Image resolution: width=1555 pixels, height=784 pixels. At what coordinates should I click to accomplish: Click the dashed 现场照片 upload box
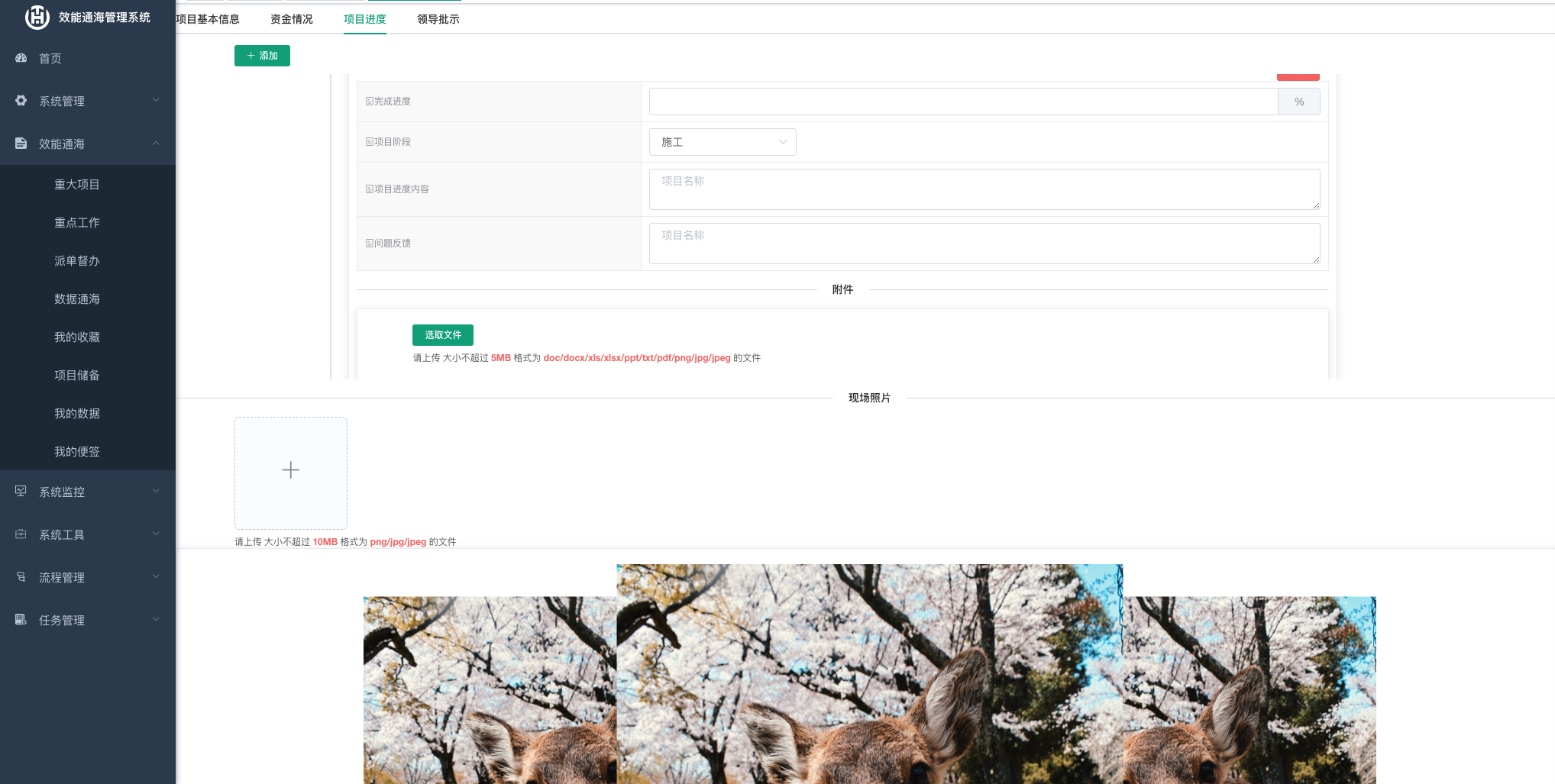point(291,473)
